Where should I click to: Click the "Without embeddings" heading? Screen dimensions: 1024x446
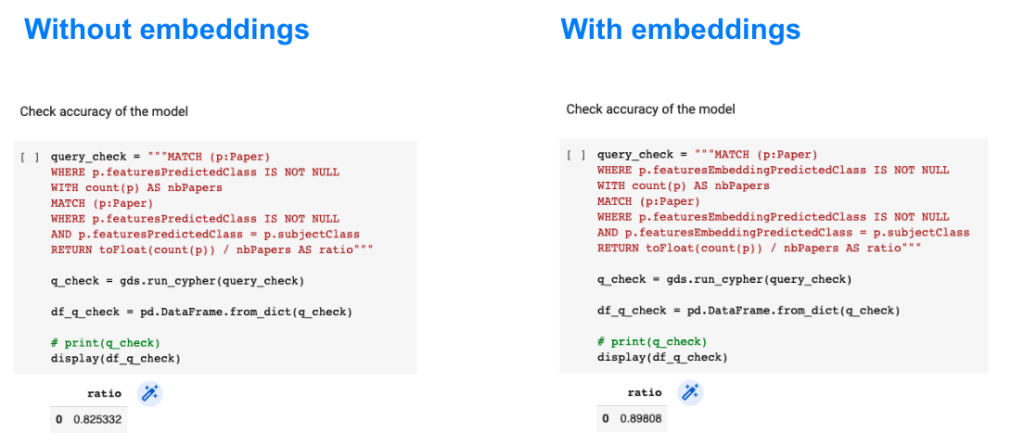pos(167,29)
